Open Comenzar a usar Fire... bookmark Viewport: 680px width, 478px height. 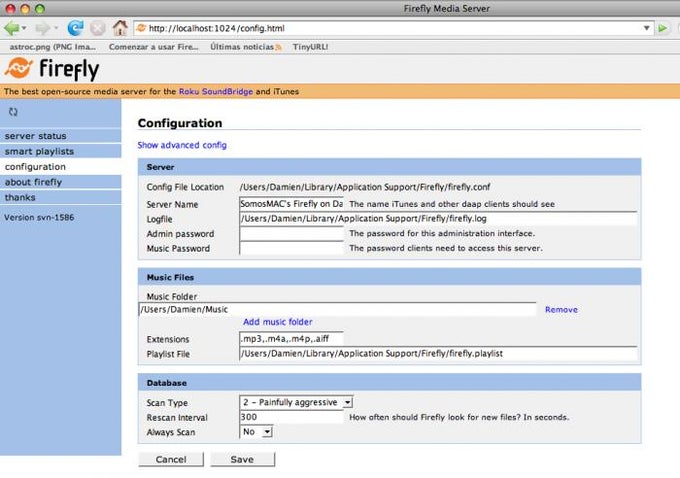click(154, 47)
